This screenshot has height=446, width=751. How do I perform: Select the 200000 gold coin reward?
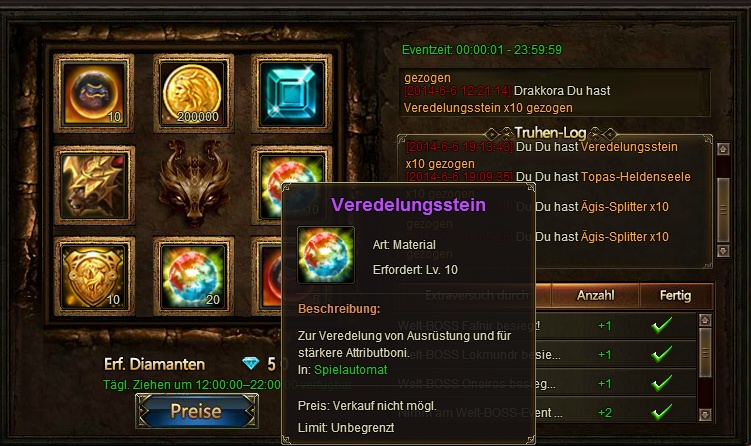tap(193, 93)
